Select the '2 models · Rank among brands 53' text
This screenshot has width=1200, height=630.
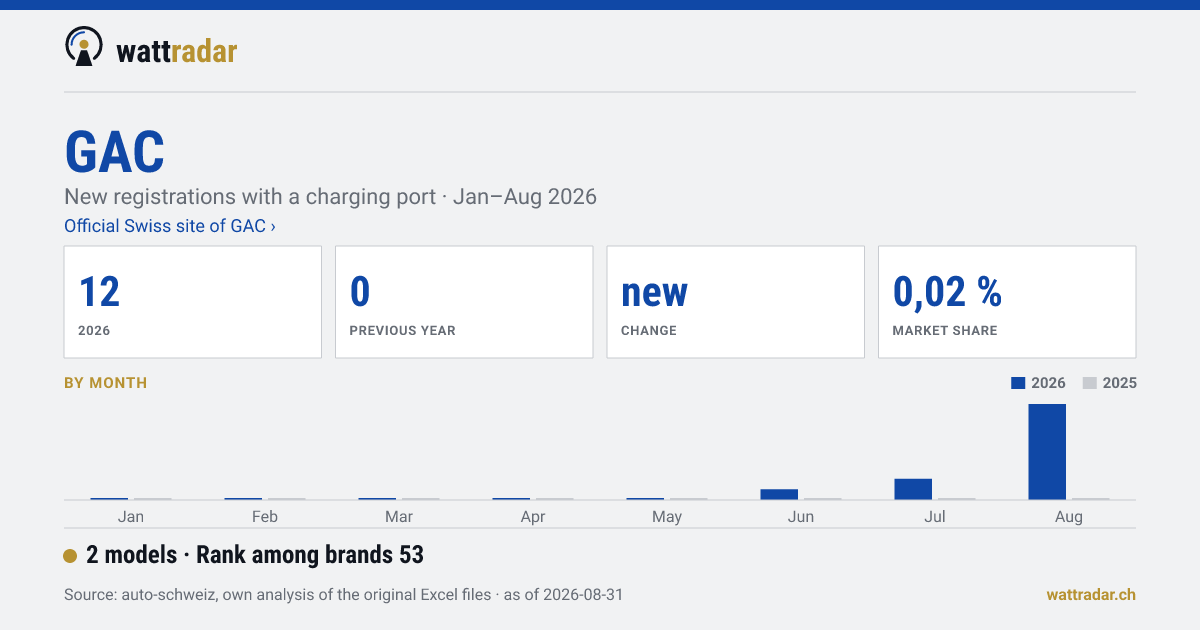pyautogui.click(x=255, y=555)
